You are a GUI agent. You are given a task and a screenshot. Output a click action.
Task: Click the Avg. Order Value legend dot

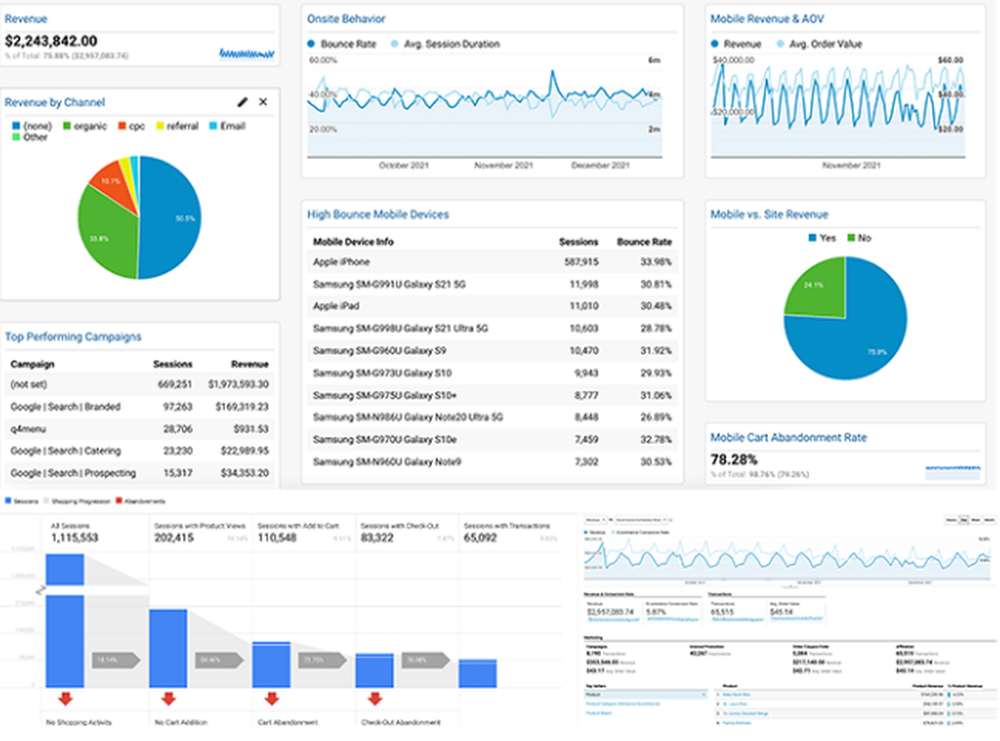[x=780, y=44]
